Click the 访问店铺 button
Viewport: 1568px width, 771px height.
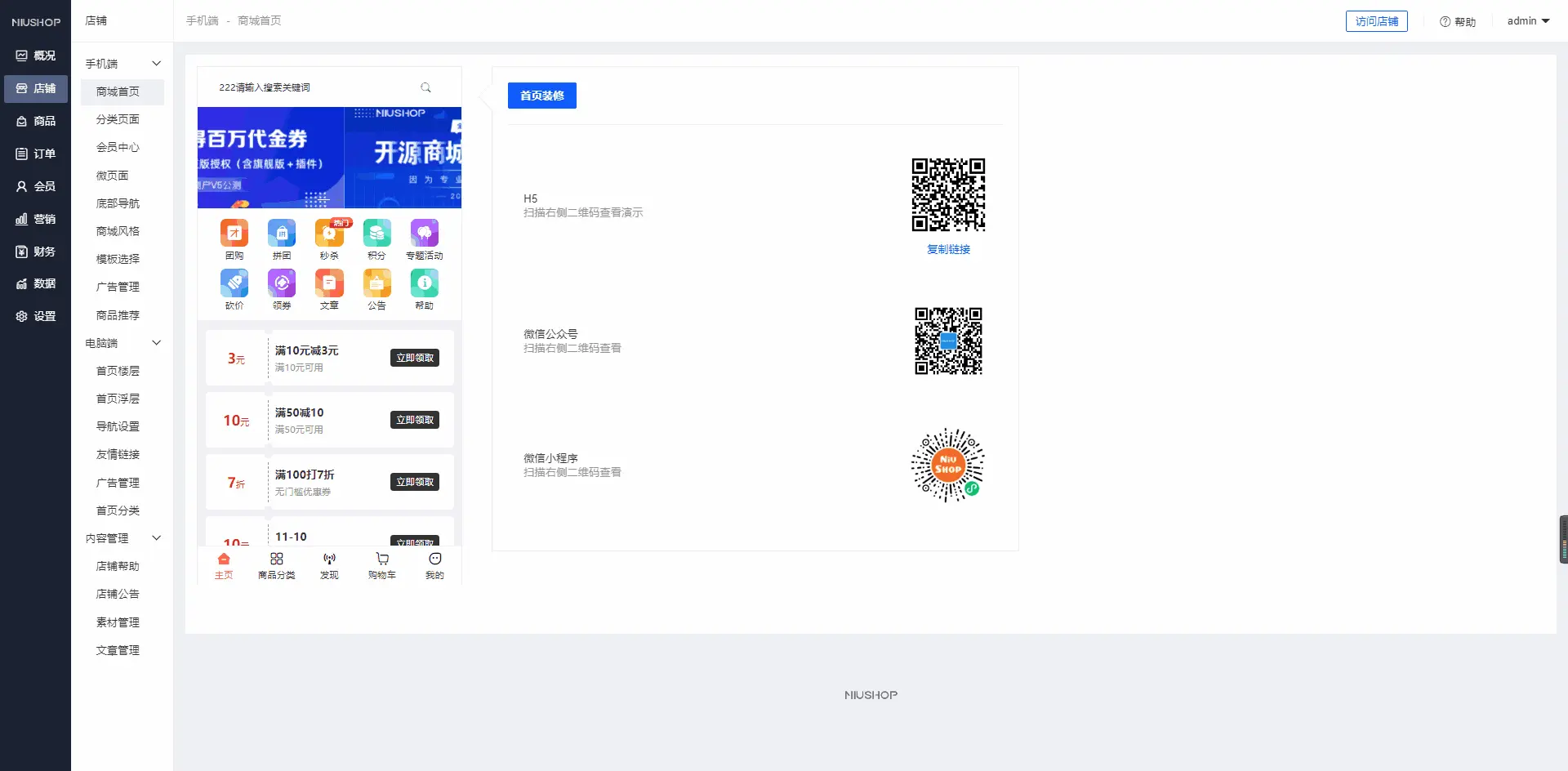pyautogui.click(x=1376, y=21)
